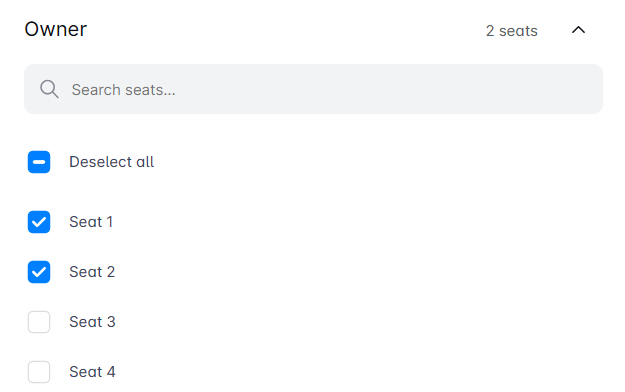Click the empty Seat 3 checkbox square
This screenshot has height=392, width=625.
point(39,322)
